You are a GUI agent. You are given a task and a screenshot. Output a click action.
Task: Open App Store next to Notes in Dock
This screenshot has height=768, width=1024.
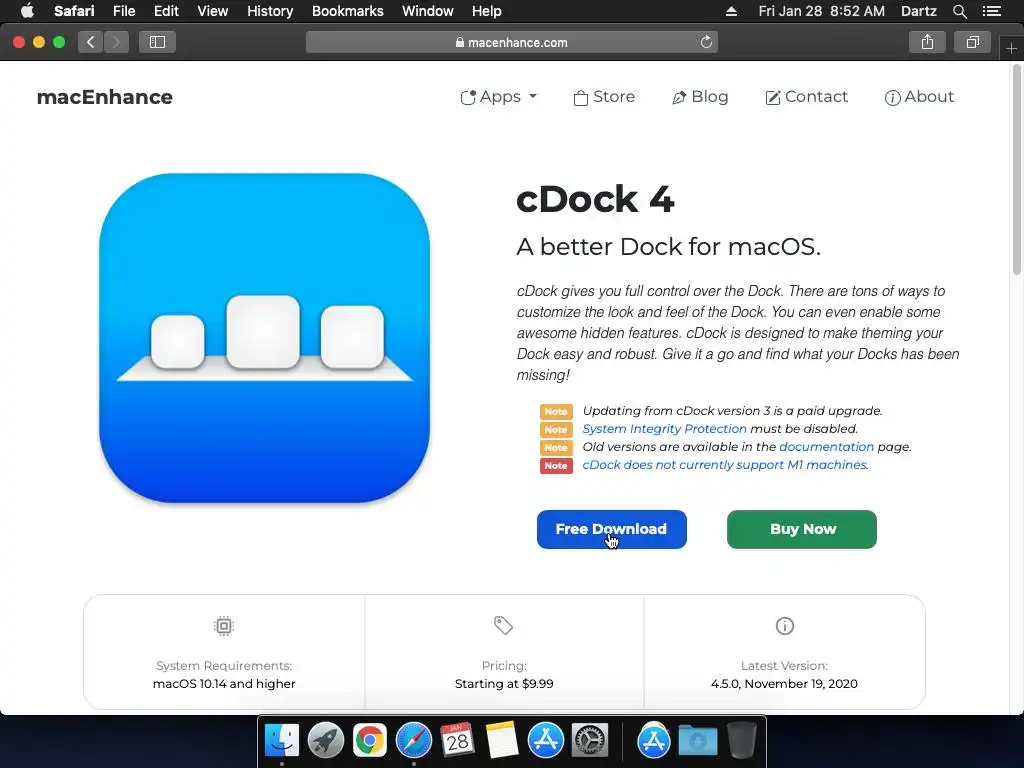coord(545,740)
